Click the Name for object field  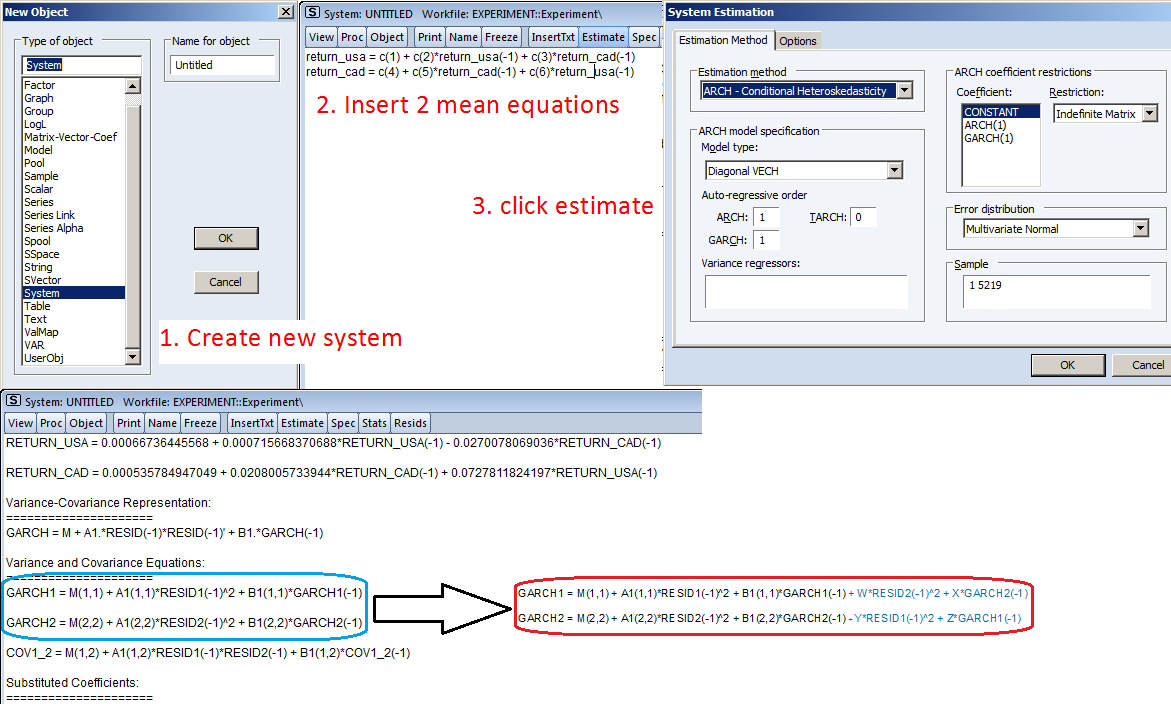(x=222, y=66)
